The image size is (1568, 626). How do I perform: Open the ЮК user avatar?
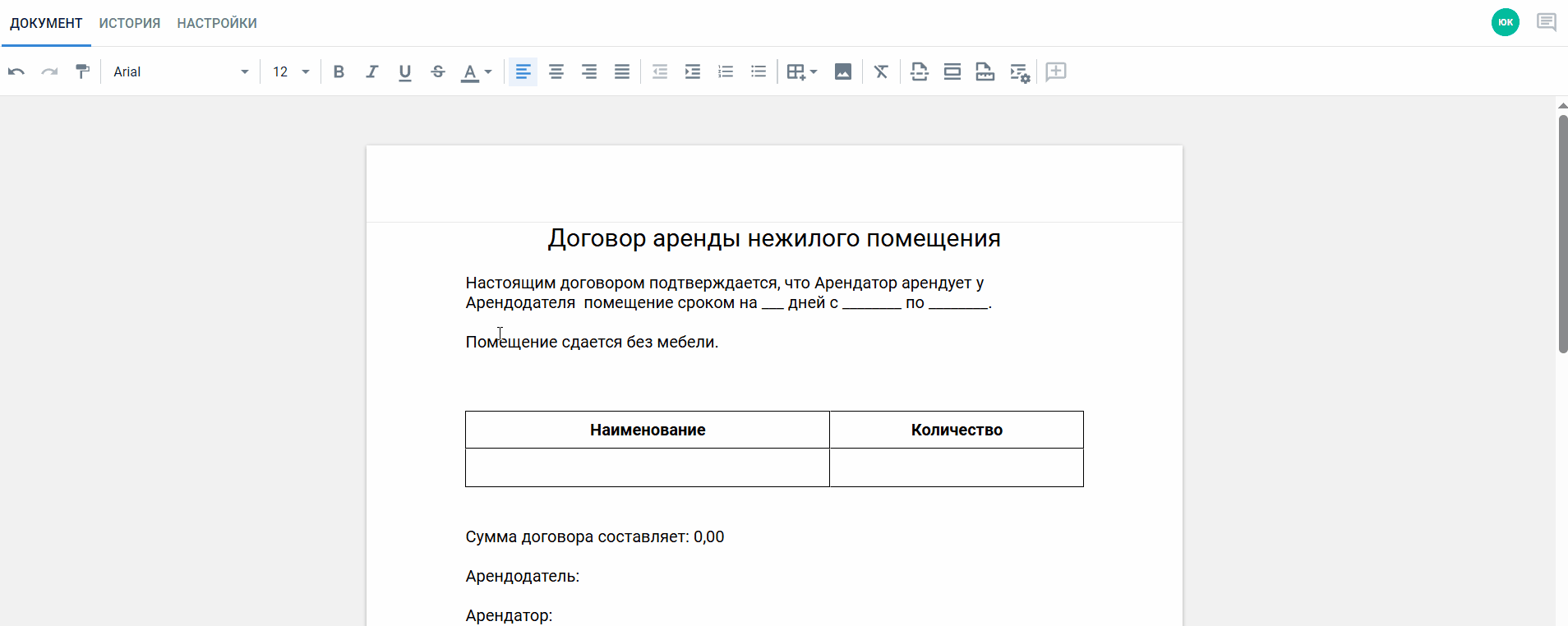coord(1506,22)
